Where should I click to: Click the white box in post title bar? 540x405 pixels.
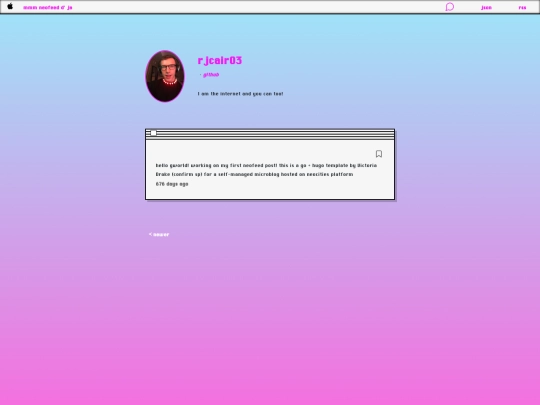(154, 133)
